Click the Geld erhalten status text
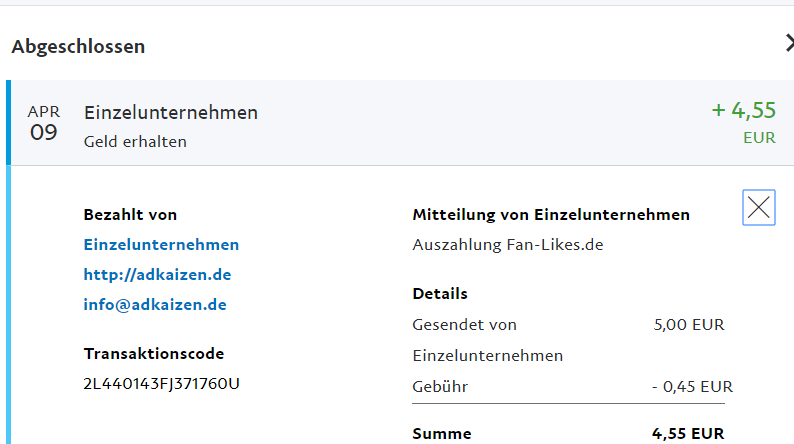794x444 pixels. (x=135, y=142)
